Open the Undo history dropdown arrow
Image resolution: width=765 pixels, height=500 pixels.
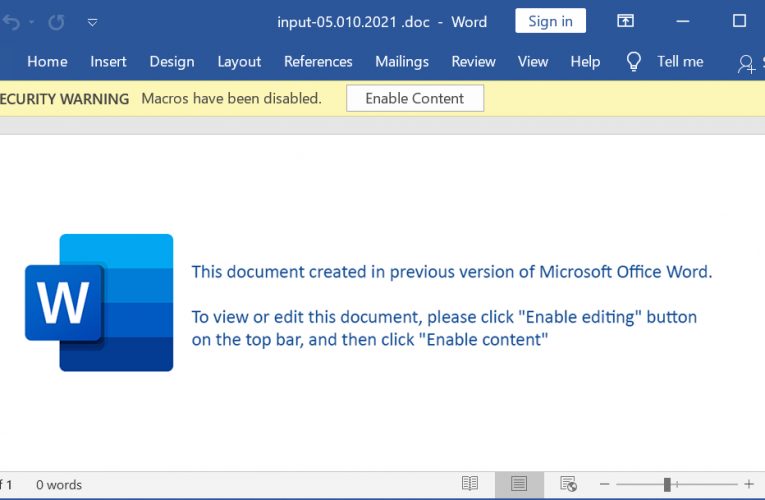click(x=32, y=22)
